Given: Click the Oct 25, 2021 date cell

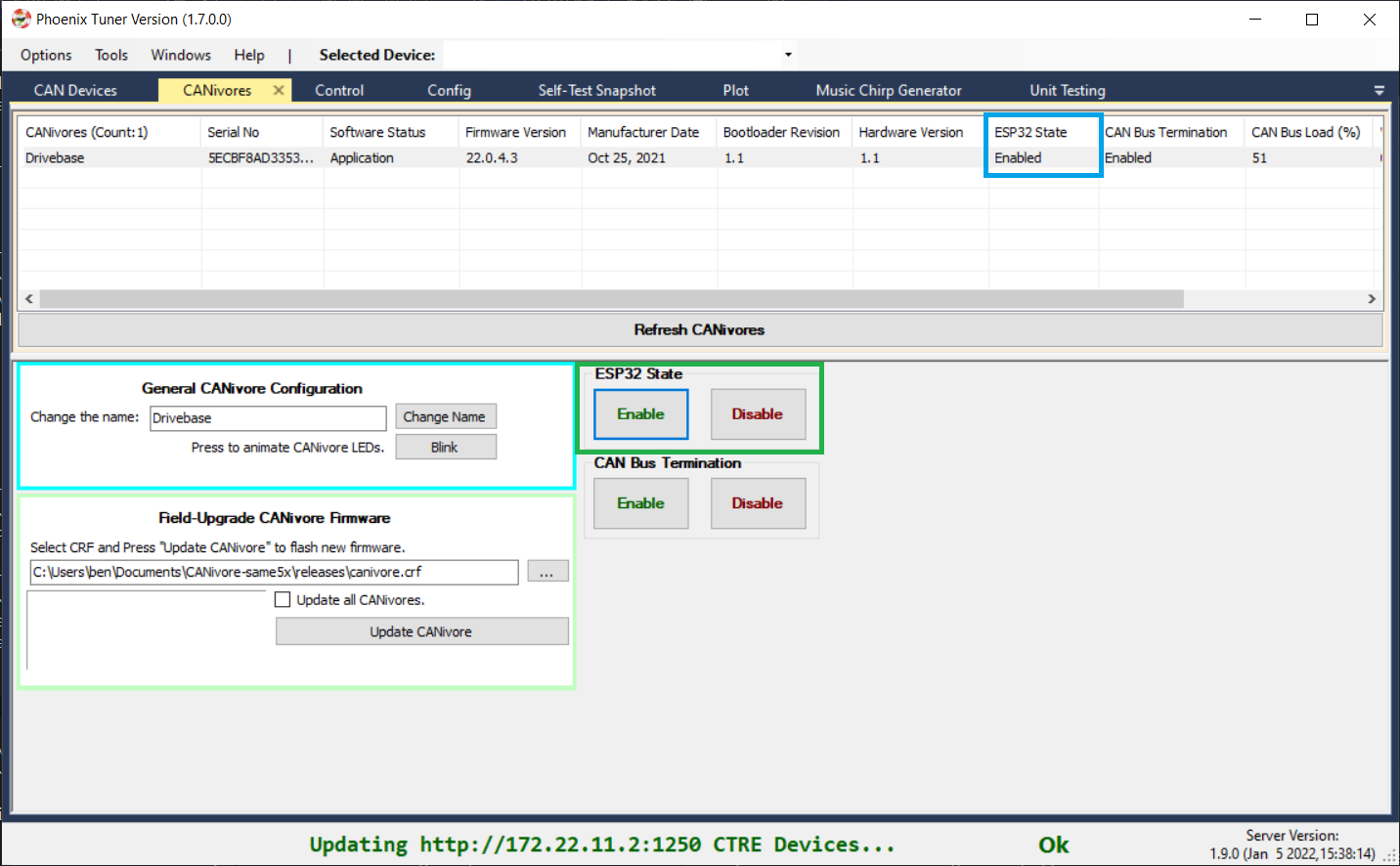Looking at the screenshot, I should [x=627, y=157].
